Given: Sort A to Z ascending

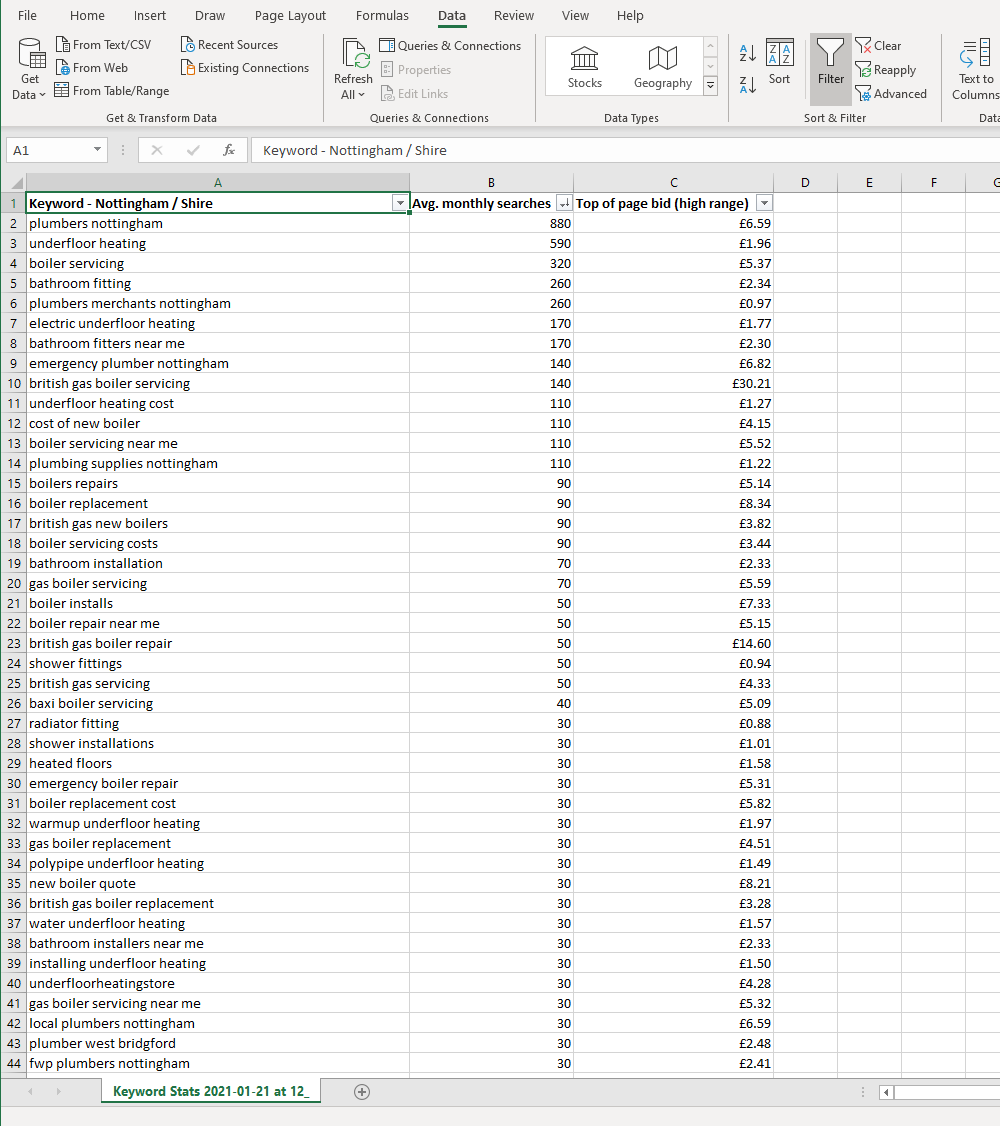Looking at the screenshot, I should click(747, 52).
